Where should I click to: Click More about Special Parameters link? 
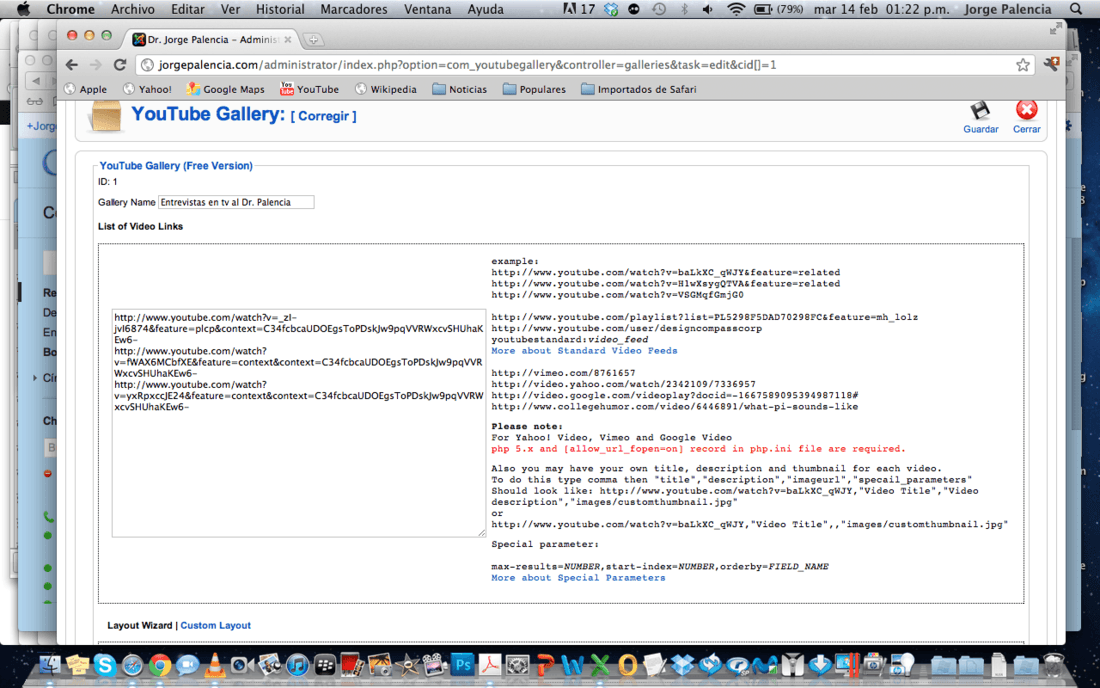578,578
